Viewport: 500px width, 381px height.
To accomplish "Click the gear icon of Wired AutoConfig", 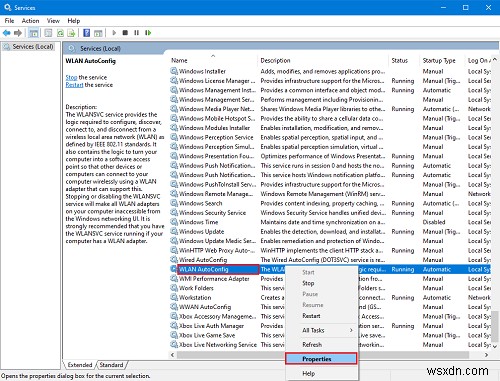I will [174, 260].
